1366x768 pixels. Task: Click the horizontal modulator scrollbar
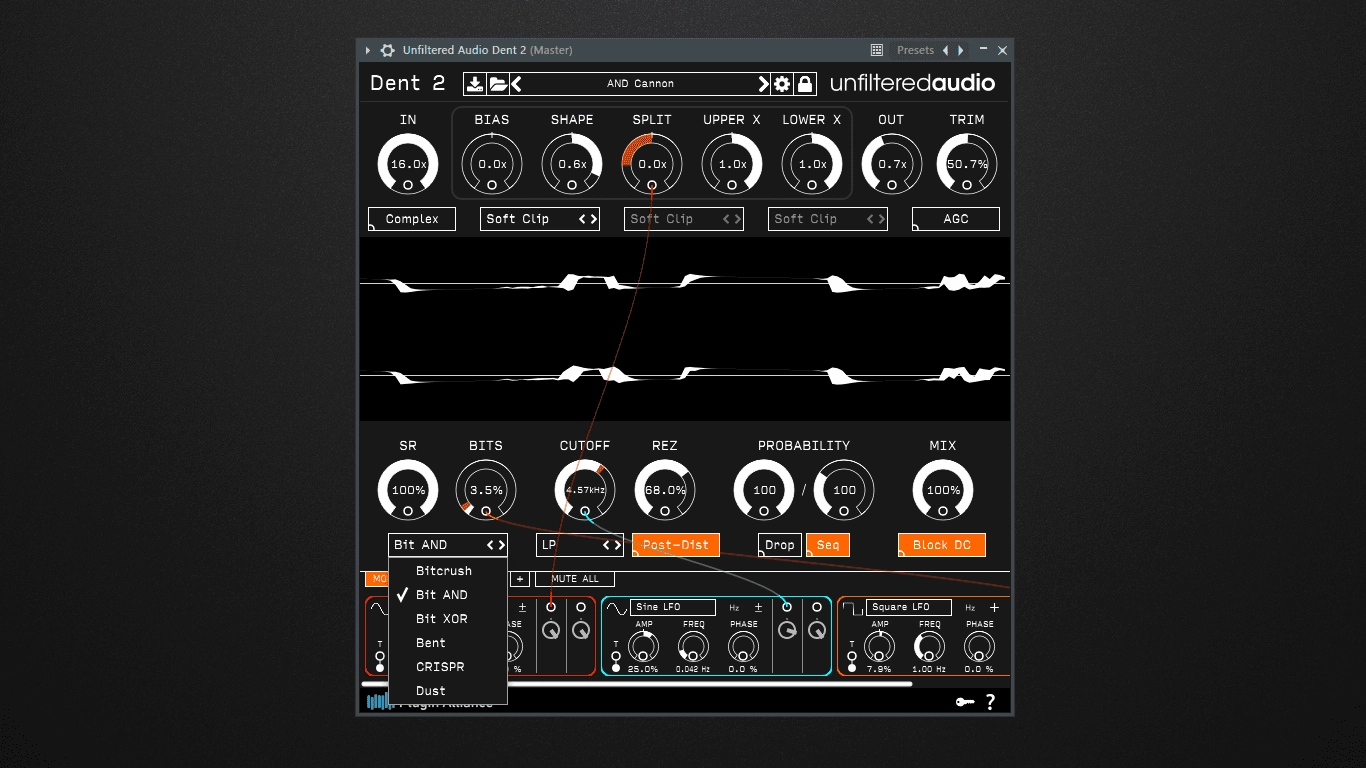(x=636, y=684)
